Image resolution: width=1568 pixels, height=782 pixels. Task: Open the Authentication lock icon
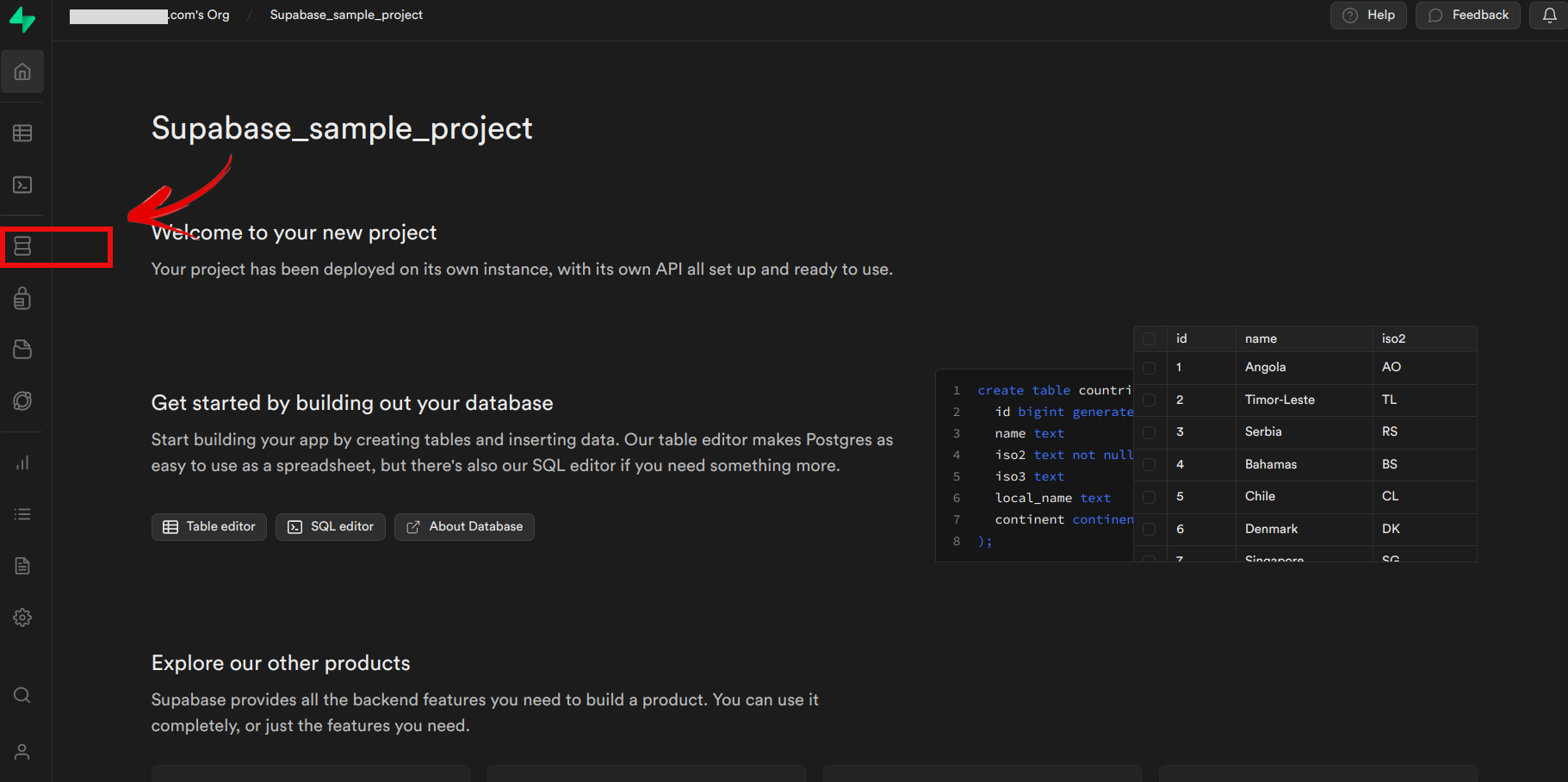[x=22, y=298]
